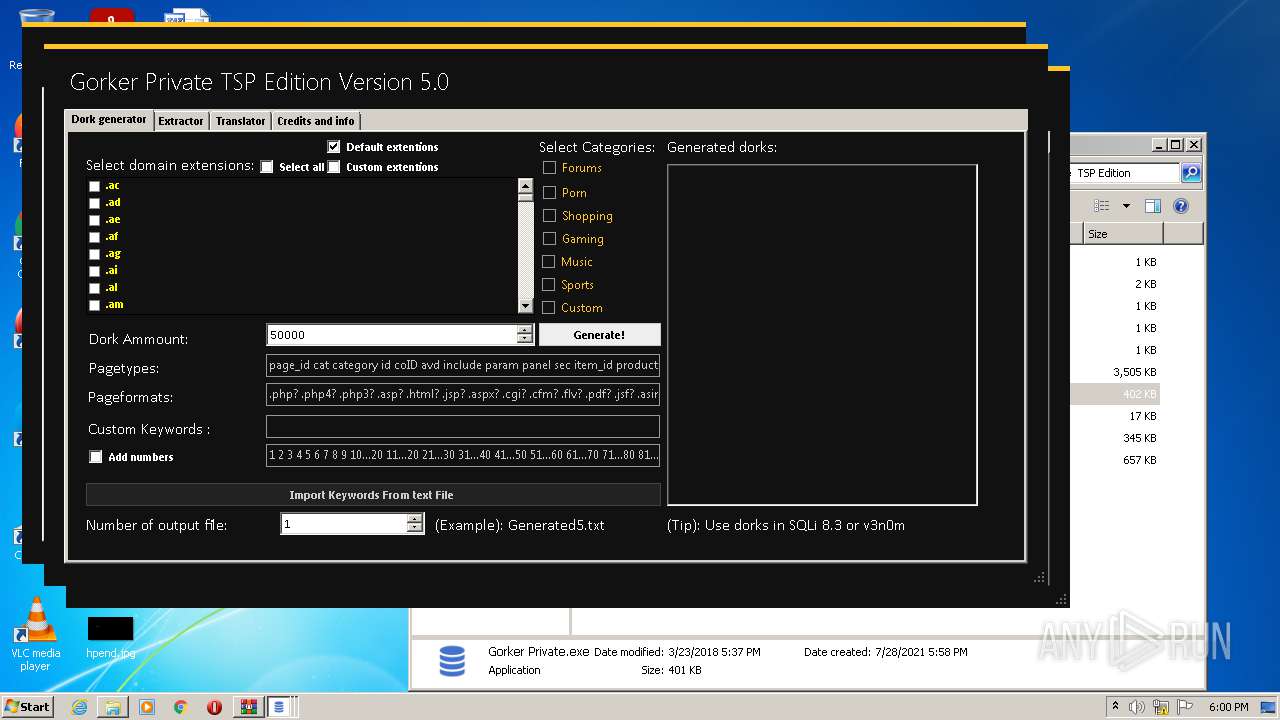This screenshot has width=1280, height=720.
Task: Select the Music category checkbox
Action: 549,261
